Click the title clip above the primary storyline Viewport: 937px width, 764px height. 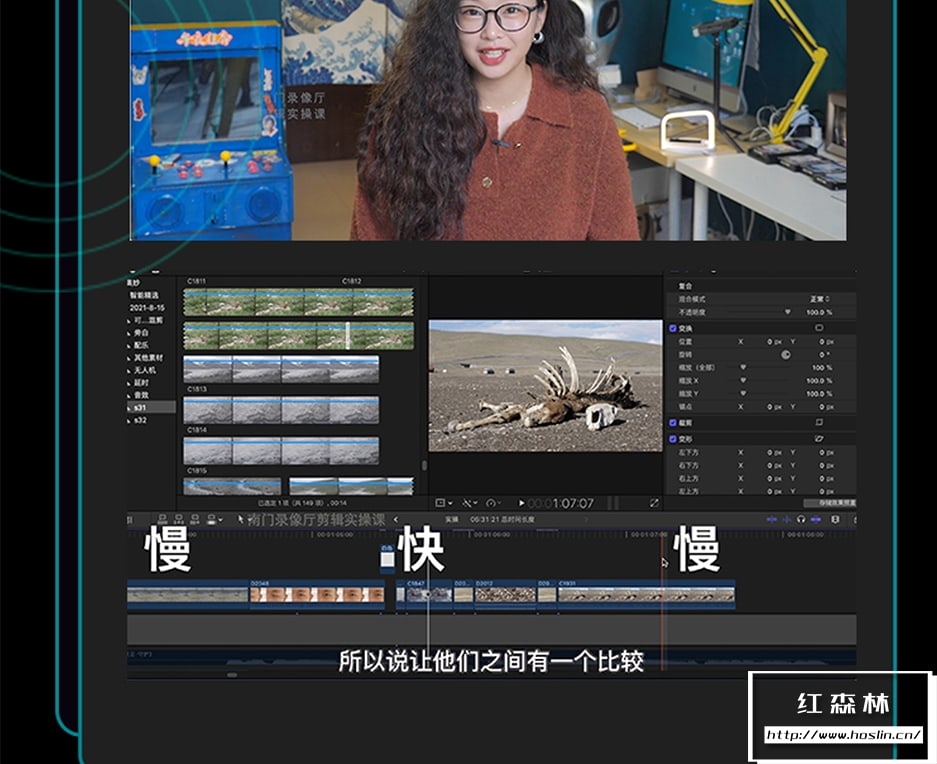click(387, 557)
